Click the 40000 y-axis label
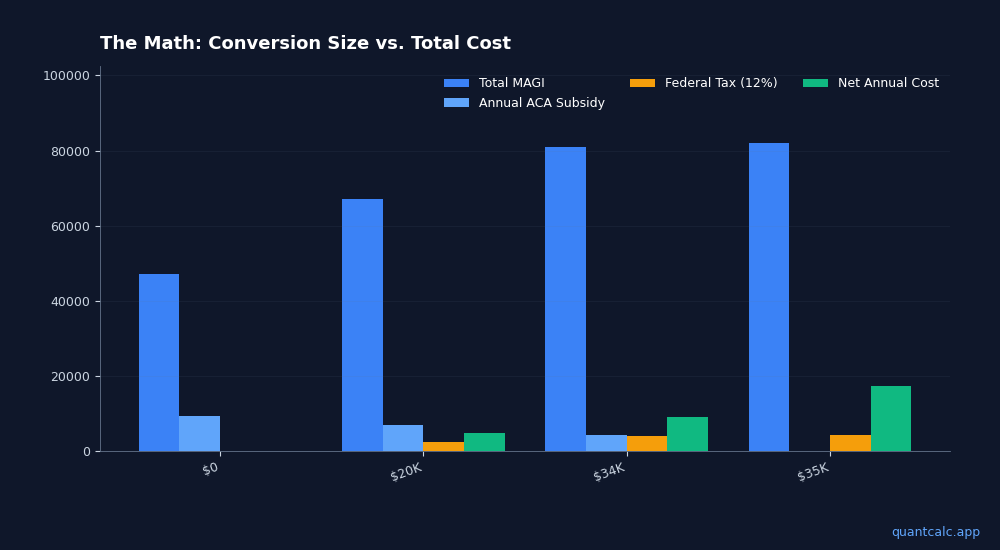The width and height of the screenshot is (1000, 550). point(71,302)
